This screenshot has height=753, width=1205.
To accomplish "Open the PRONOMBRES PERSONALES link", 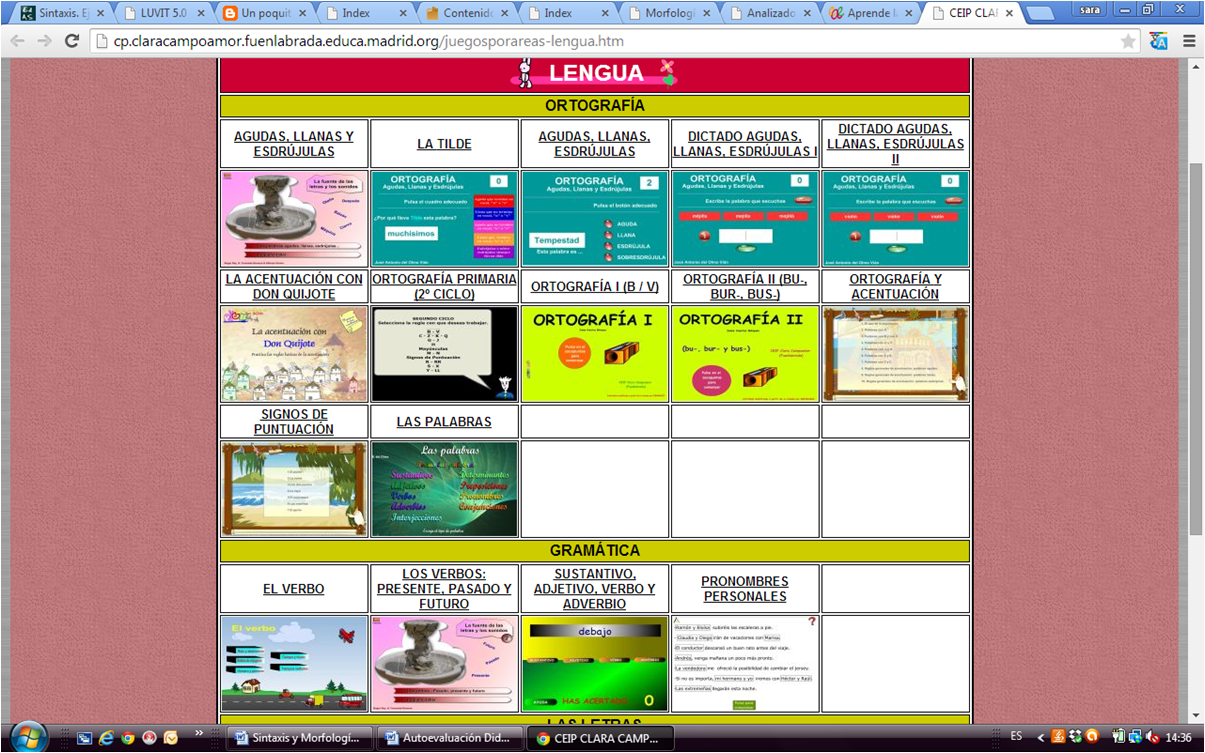I will tap(745, 589).
